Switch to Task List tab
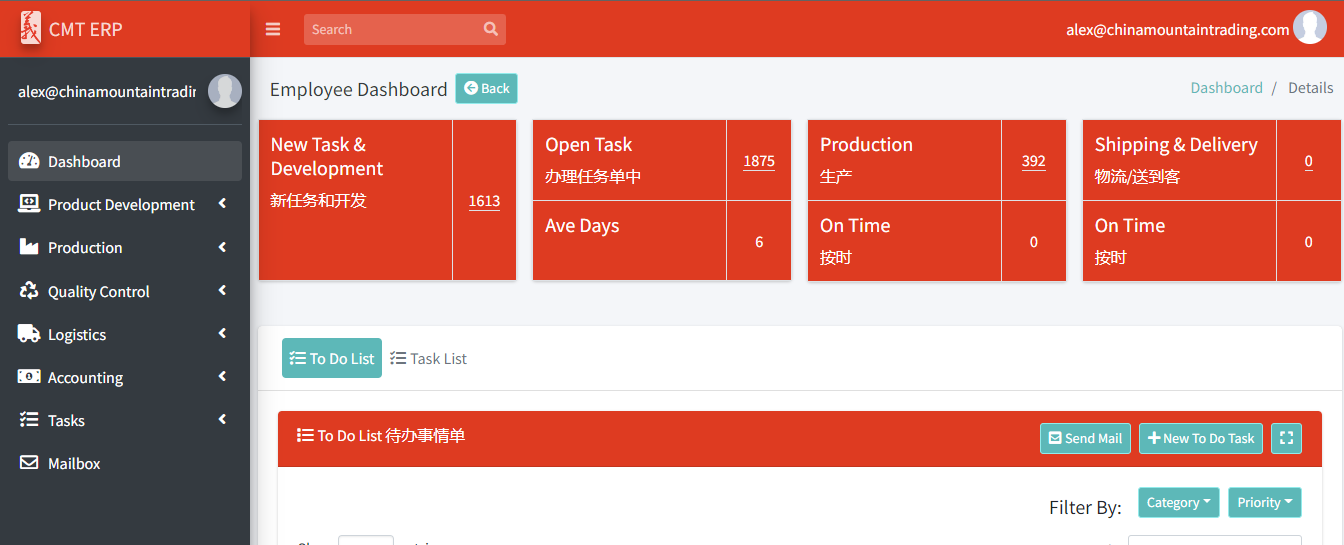Viewport: 1344px width, 545px height. point(428,358)
